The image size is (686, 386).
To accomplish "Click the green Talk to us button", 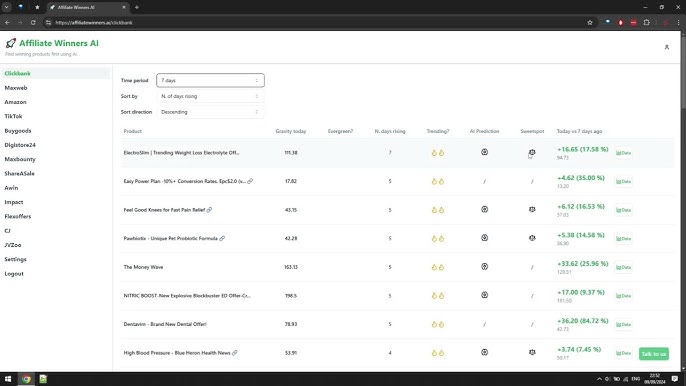I will click(x=654, y=354).
